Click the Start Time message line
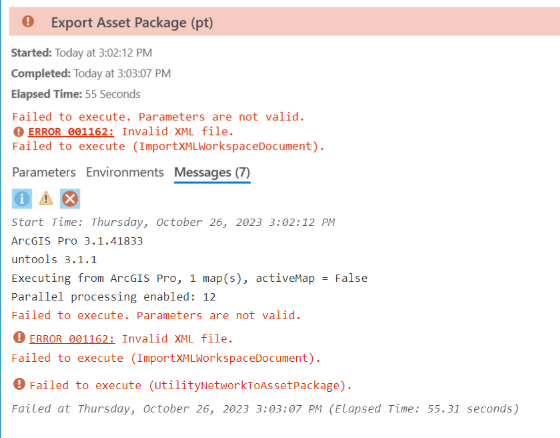The image size is (560, 438). tap(173, 222)
